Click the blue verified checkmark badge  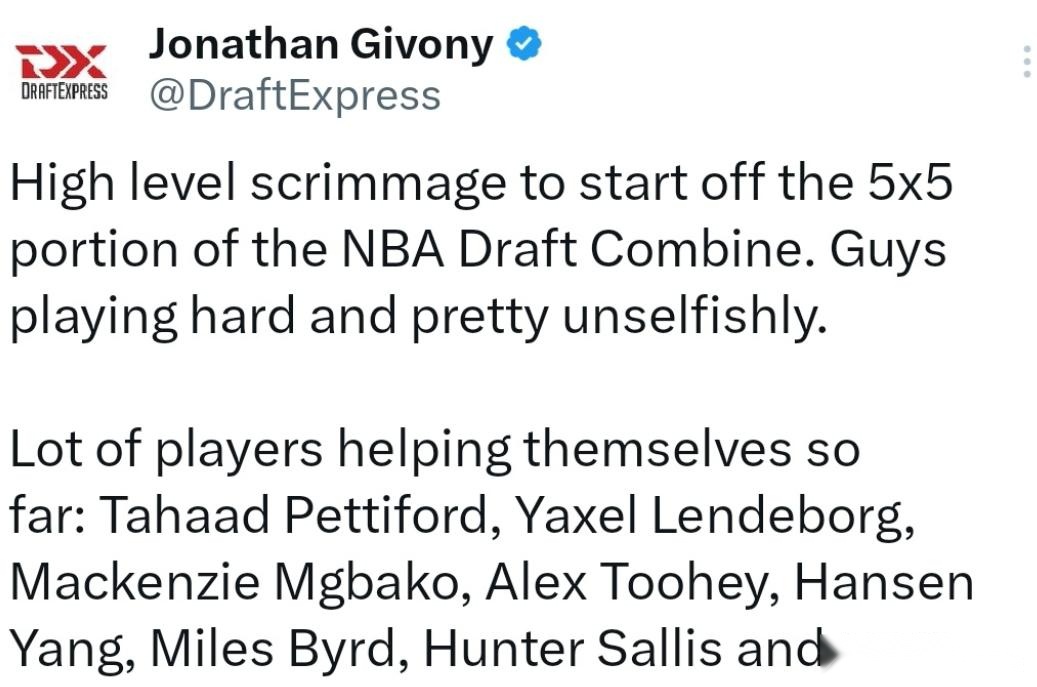click(x=524, y=44)
